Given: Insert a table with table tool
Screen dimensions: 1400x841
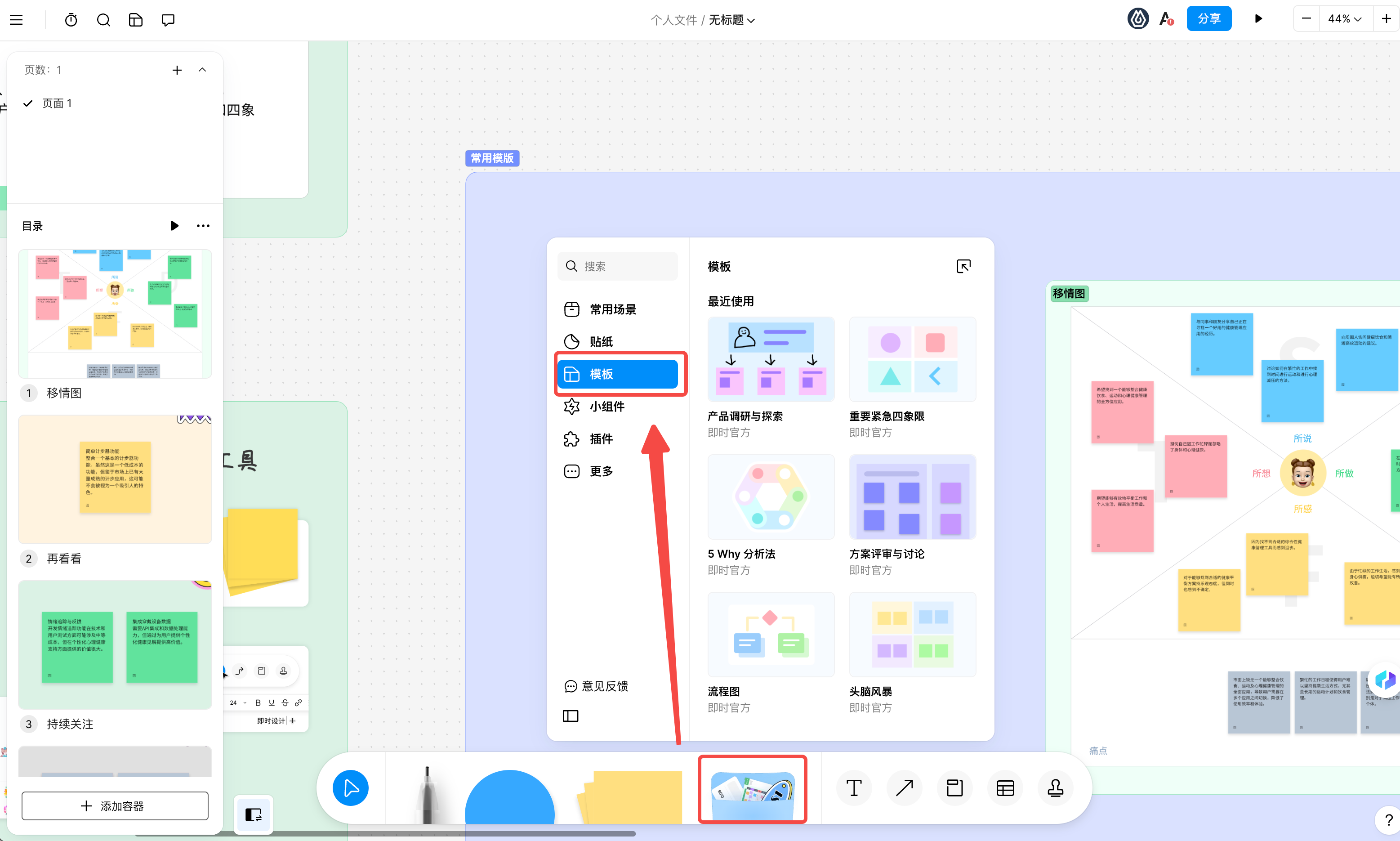Looking at the screenshot, I should click(1005, 788).
